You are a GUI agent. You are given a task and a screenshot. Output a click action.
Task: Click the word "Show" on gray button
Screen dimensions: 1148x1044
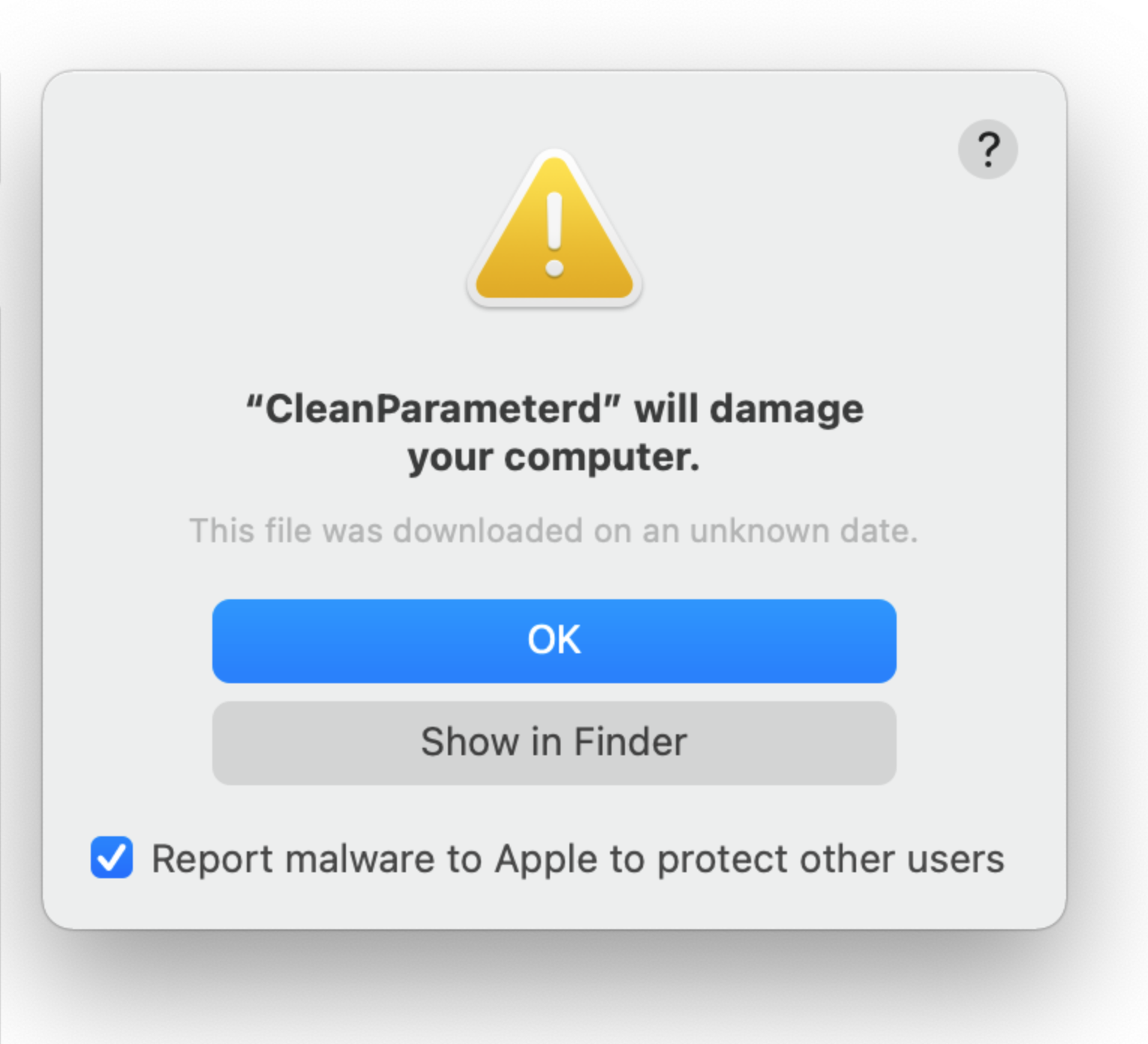(x=470, y=742)
